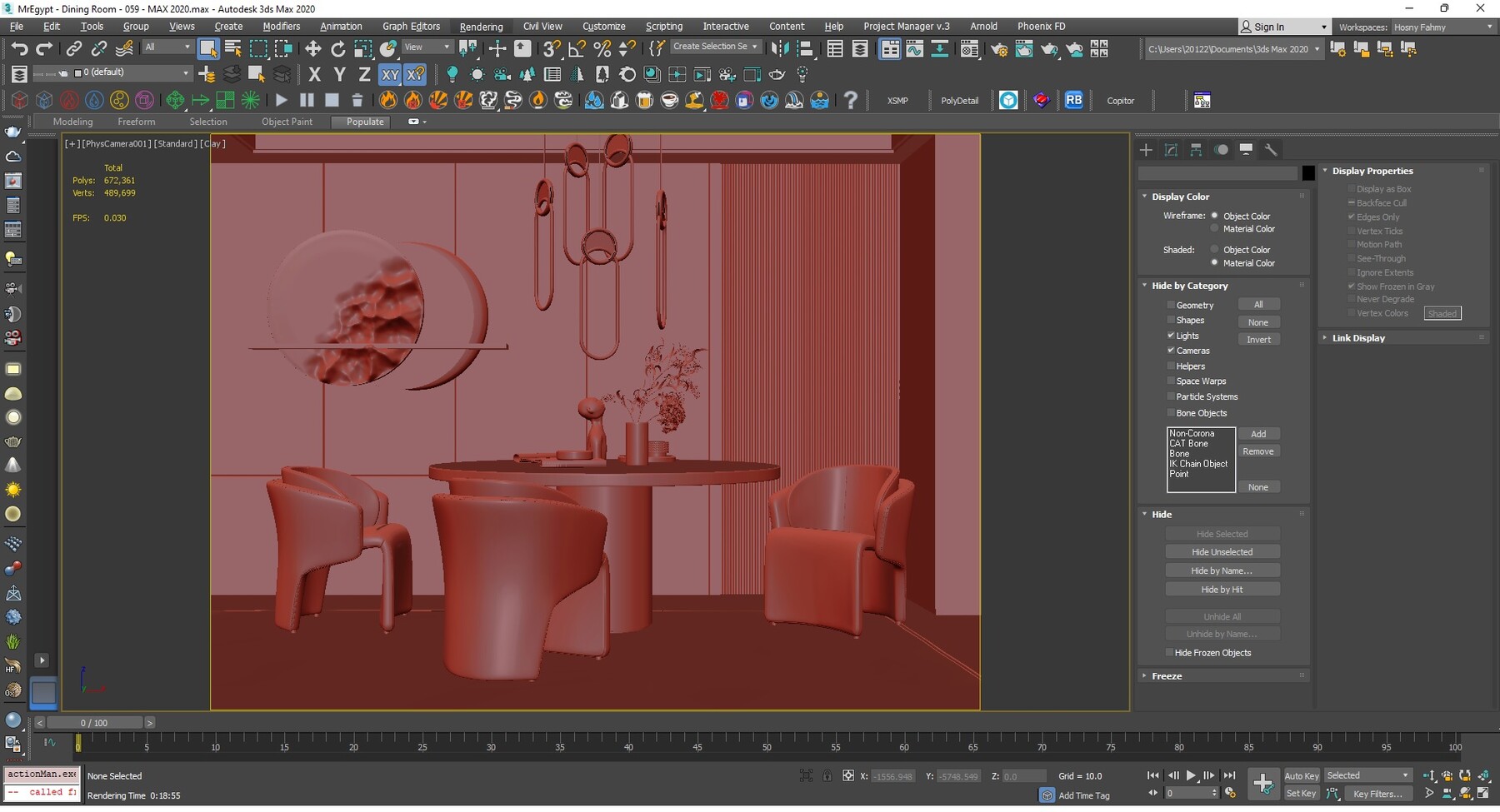
Task: Toggle the 2D/3D Snaps tool
Action: [x=550, y=48]
